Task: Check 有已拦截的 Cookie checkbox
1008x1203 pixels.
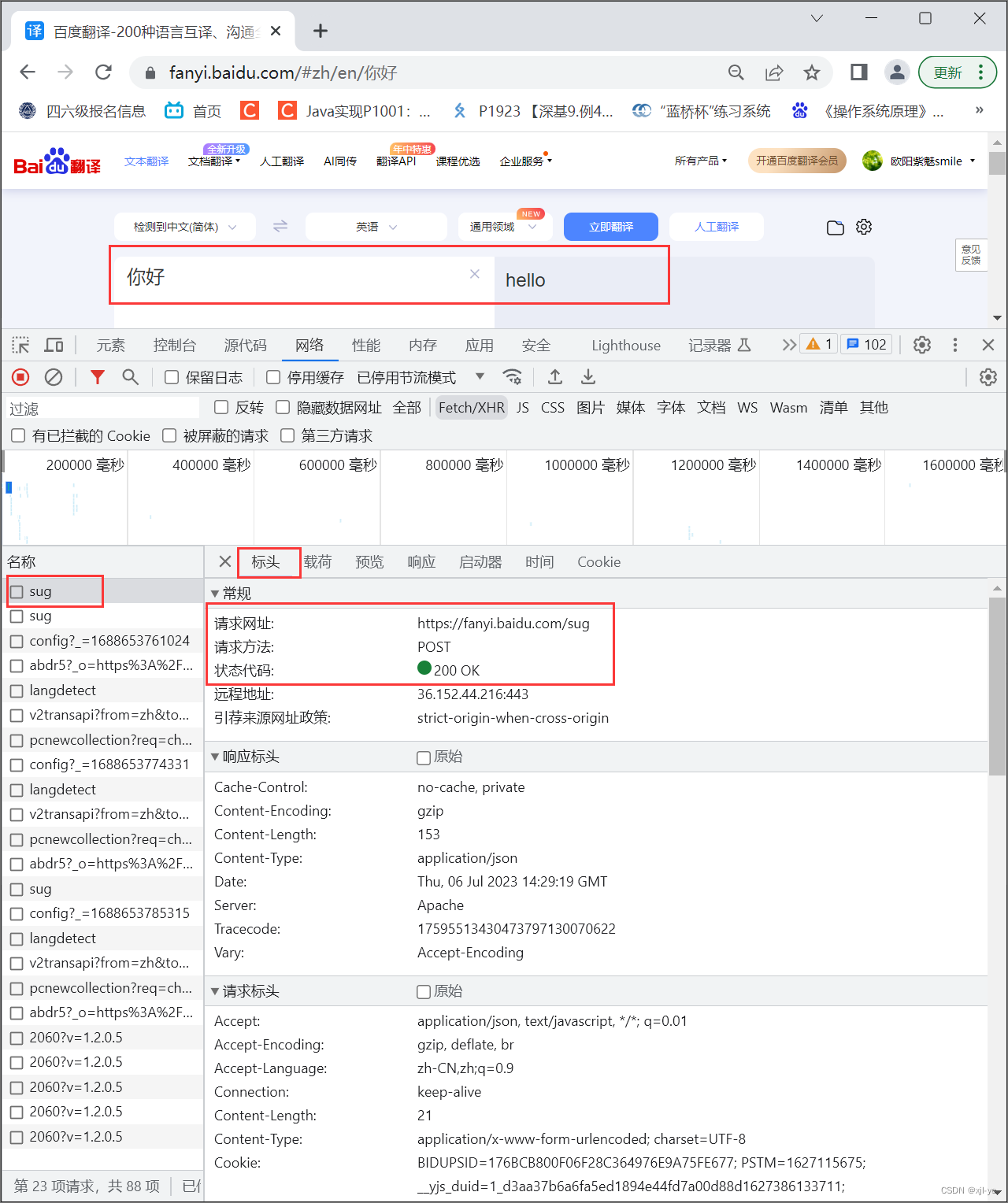Action: (x=18, y=435)
